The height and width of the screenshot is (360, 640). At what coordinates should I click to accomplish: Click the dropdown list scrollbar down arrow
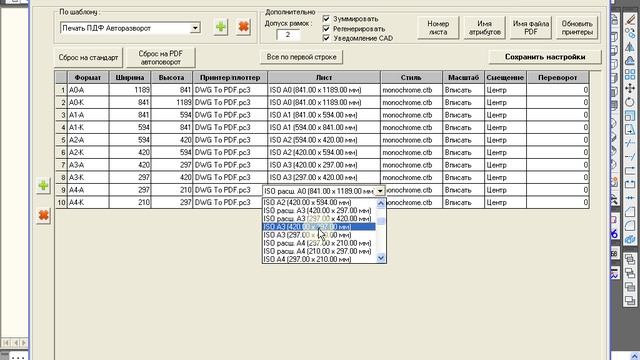[381, 258]
